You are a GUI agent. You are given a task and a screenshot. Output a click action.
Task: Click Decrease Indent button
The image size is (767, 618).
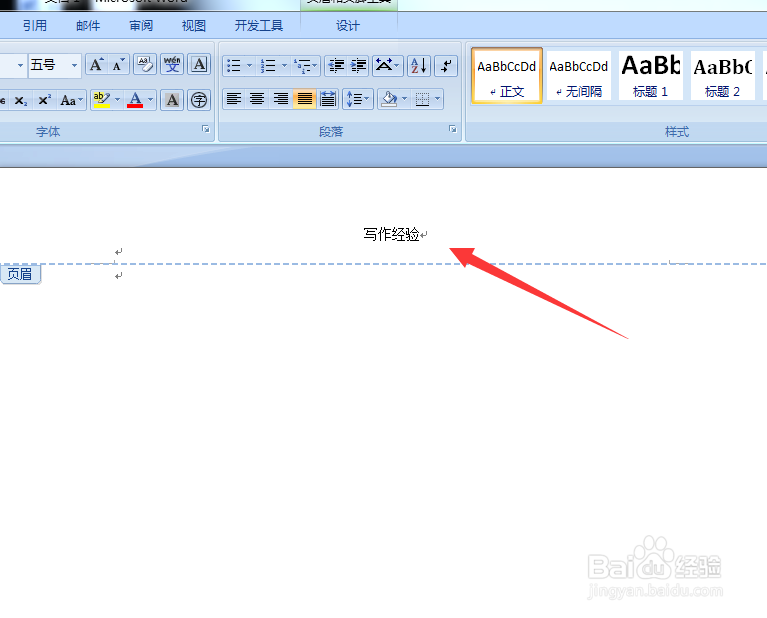(336, 66)
